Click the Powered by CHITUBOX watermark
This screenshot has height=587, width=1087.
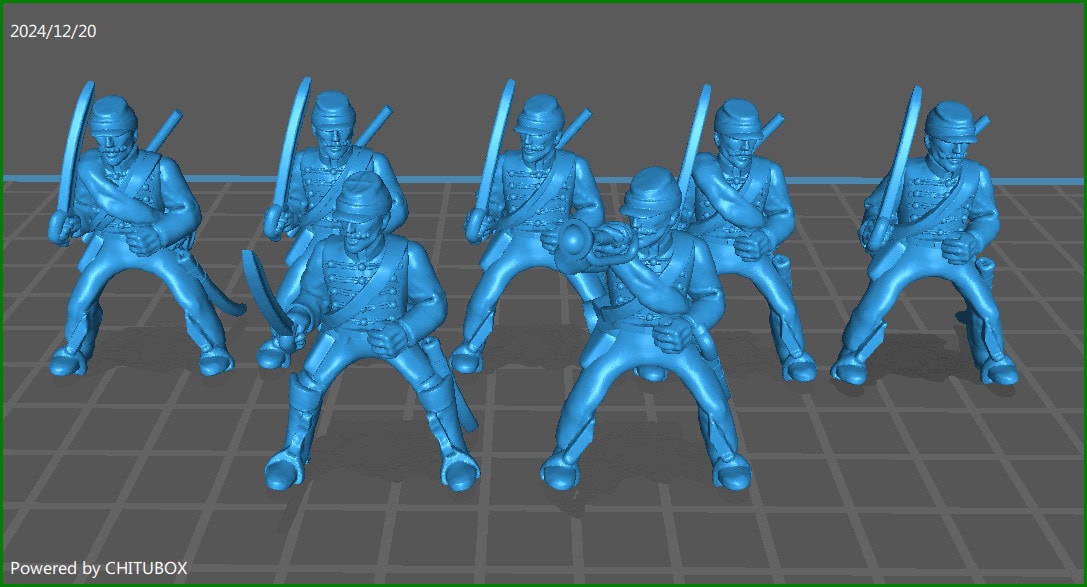tap(98, 568)
